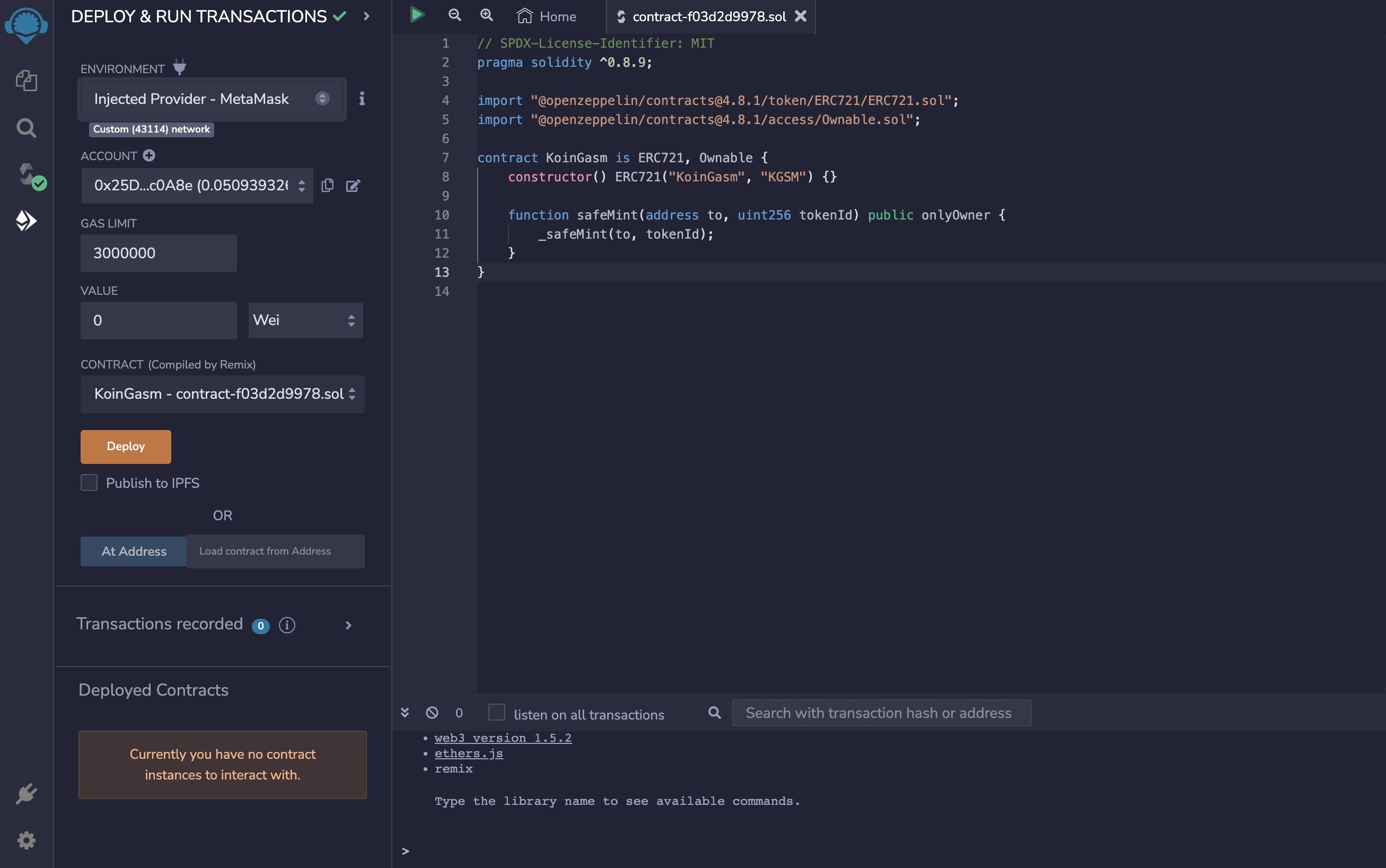Viewport: 1386px width, 868px height.
Task: Open the Plugin Manager plug icon
Action: [x=27, y=793]
